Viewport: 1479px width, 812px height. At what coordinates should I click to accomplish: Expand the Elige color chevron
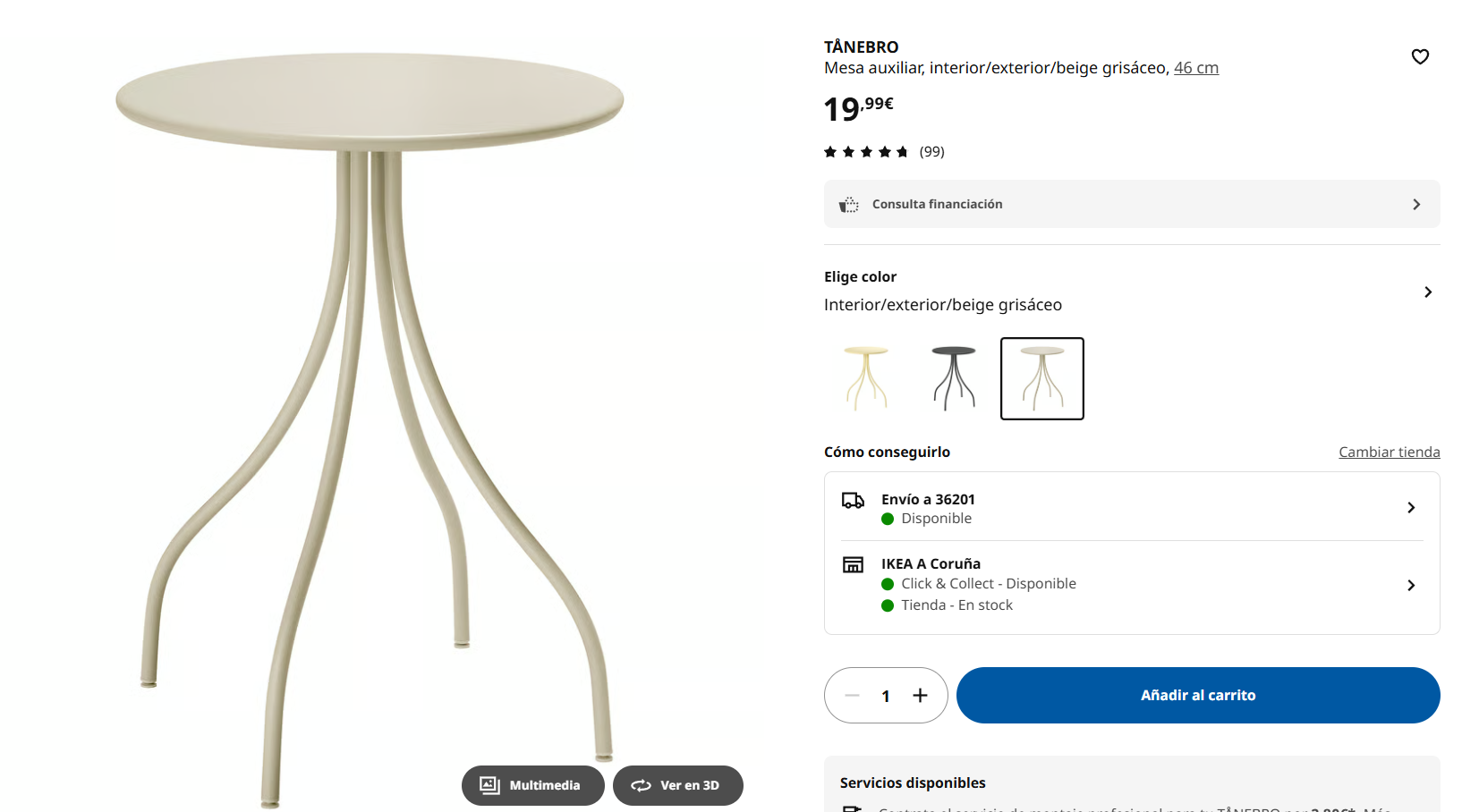point(1427,292)
